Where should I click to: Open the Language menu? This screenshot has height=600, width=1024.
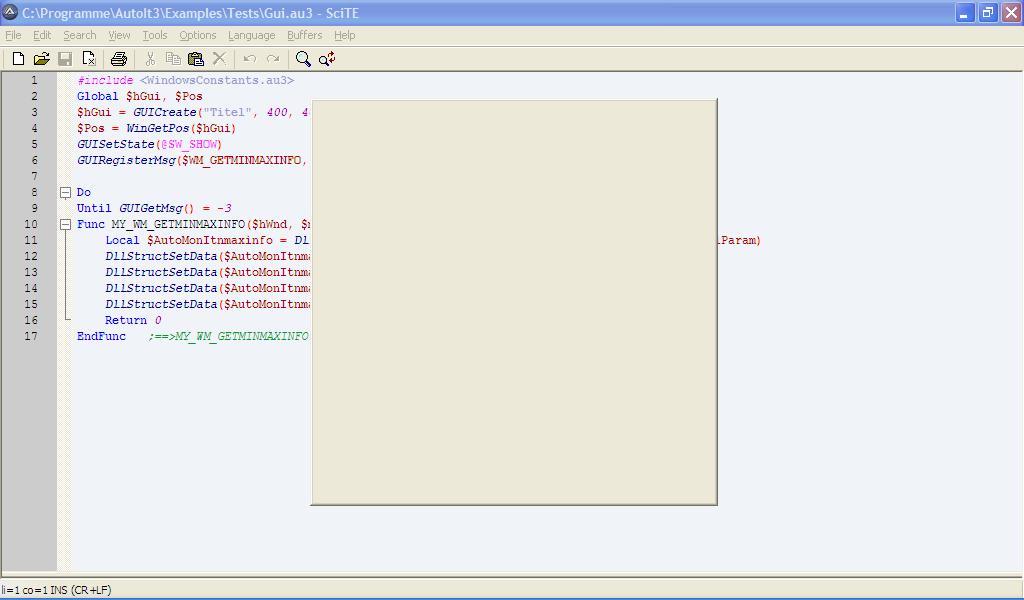click(x=251, y=35)
